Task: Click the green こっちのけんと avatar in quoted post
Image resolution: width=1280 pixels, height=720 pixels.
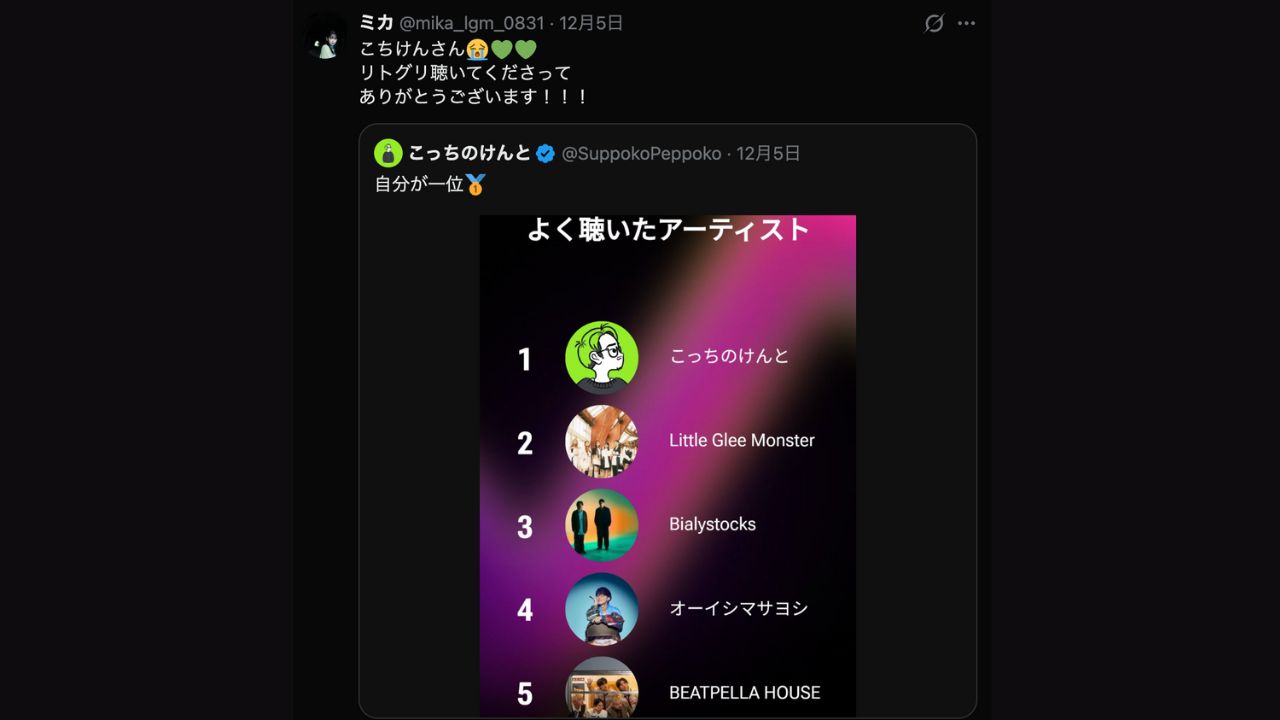Action: coord(388,153)
